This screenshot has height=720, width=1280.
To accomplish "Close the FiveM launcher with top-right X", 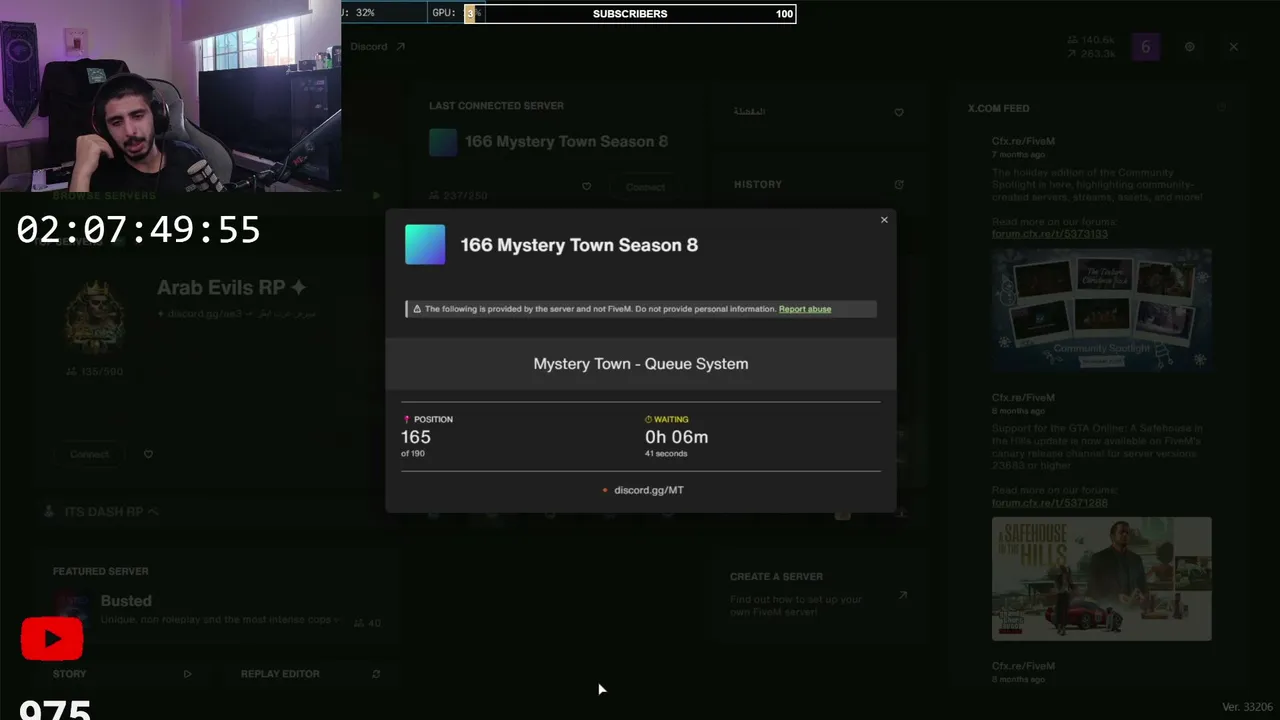I will click(x=1233, y=47).
